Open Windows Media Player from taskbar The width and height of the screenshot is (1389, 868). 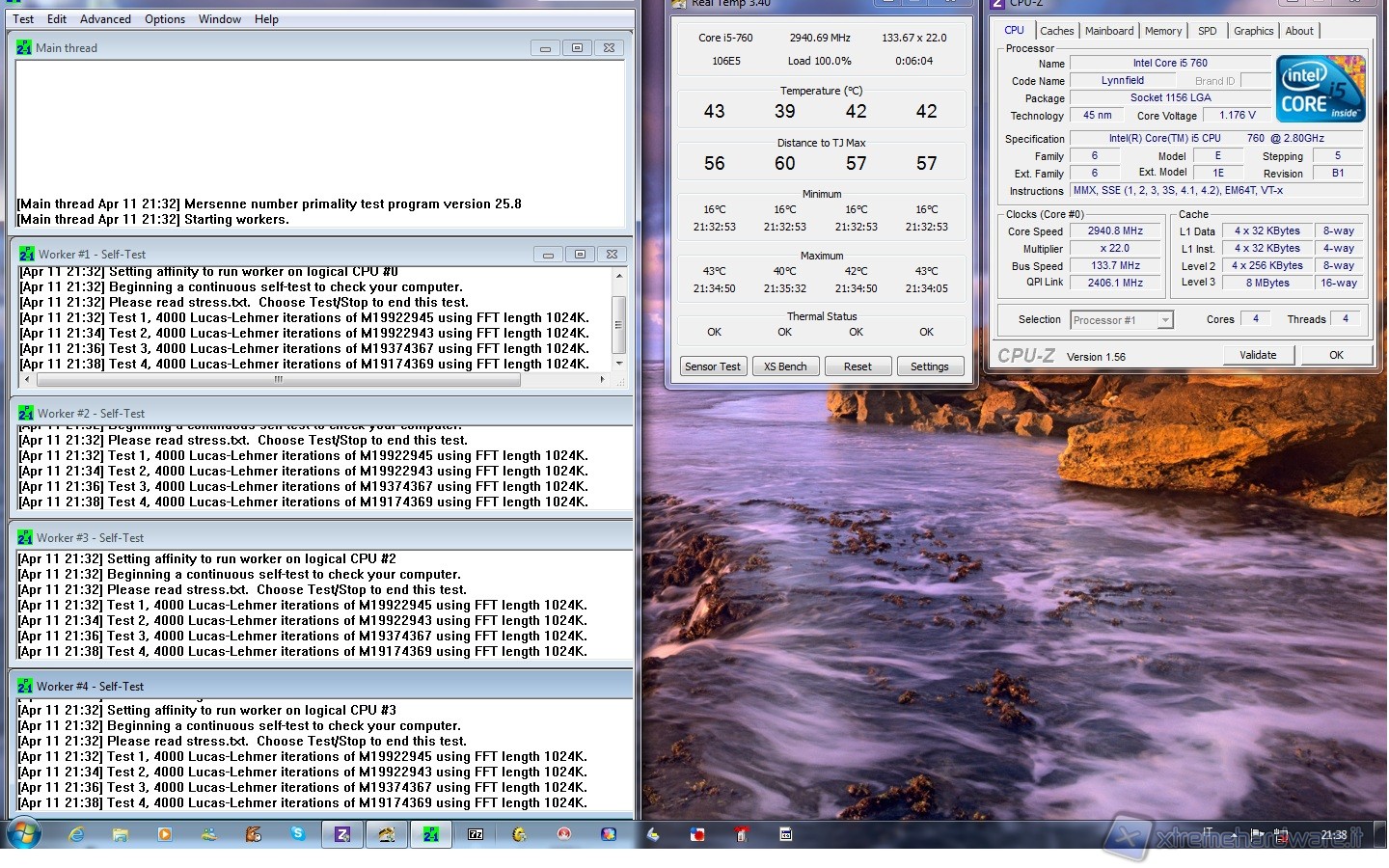[x=165, y=834]
